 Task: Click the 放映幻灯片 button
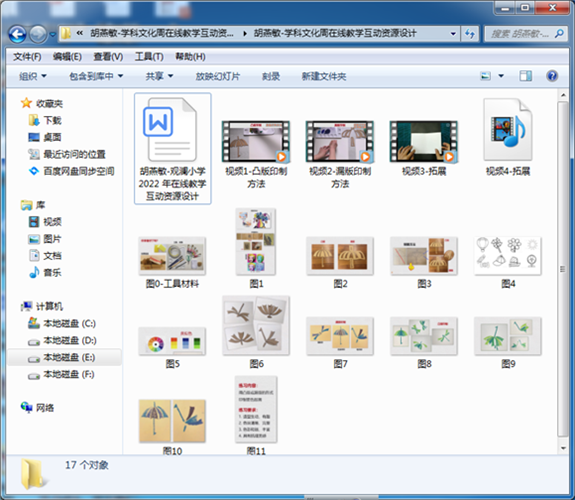click(x=217, y=76)
